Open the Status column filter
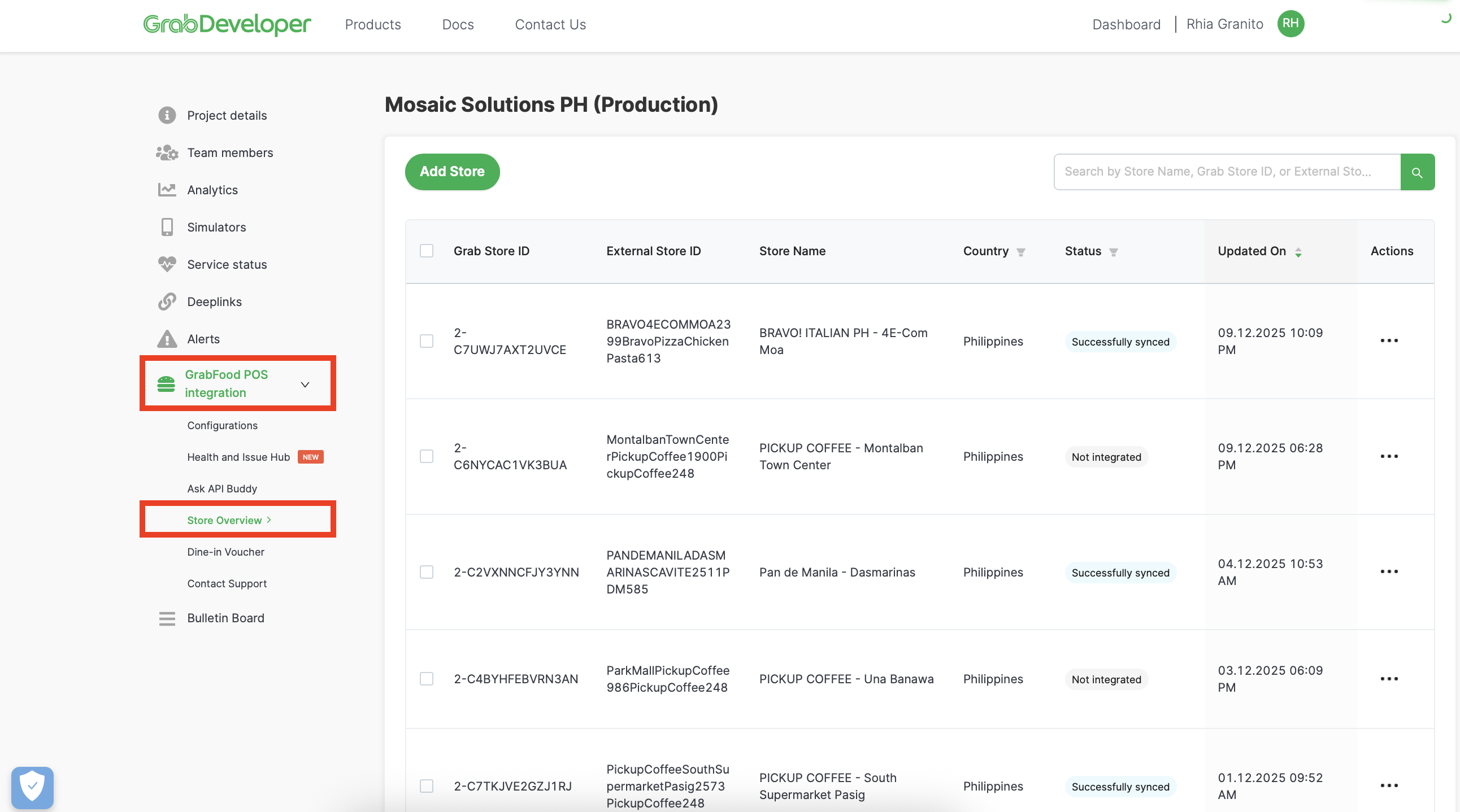Screen dimensions: 1460x812 point(1113,252)
